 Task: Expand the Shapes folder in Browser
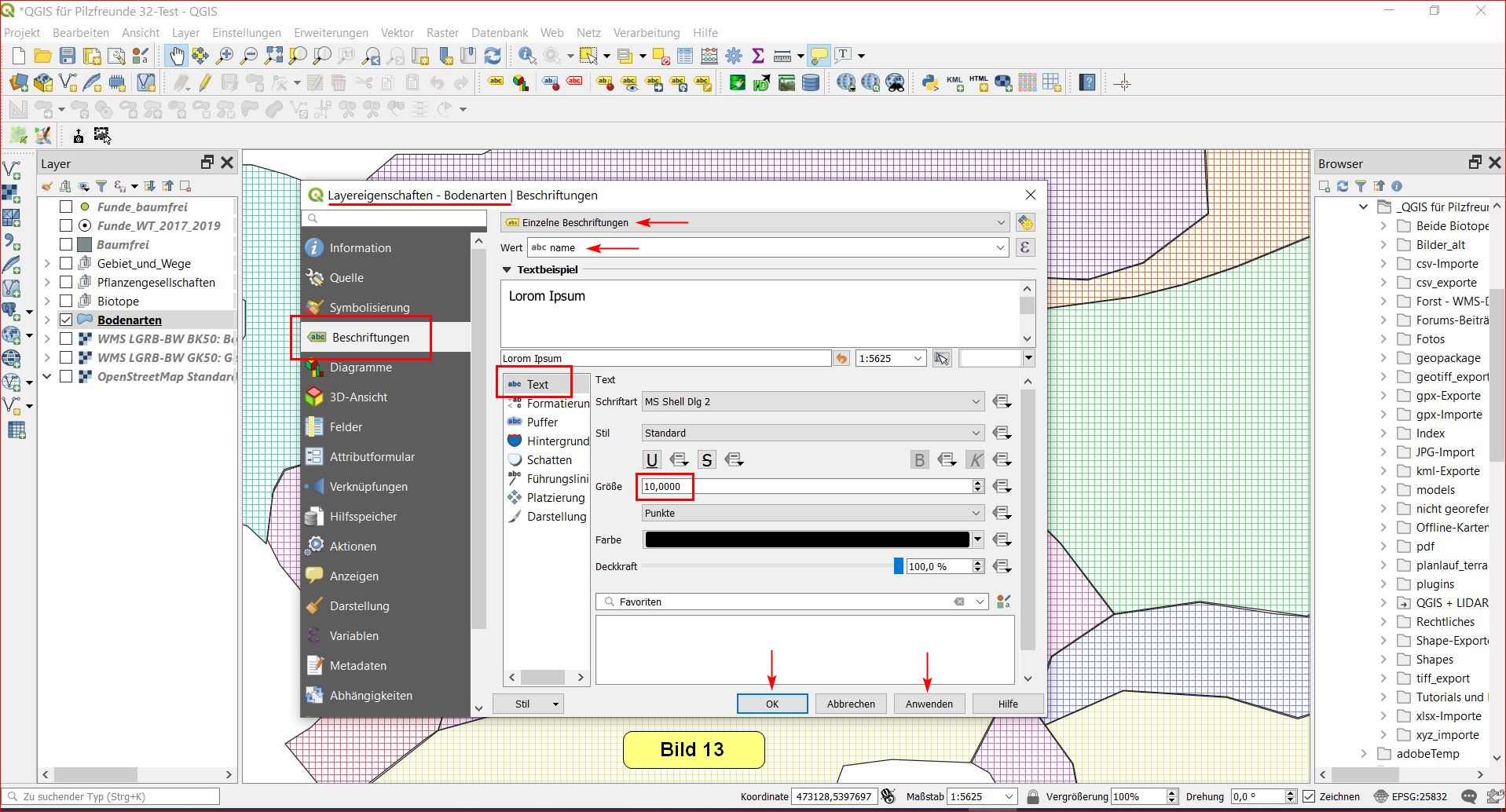coord(1383,660)
